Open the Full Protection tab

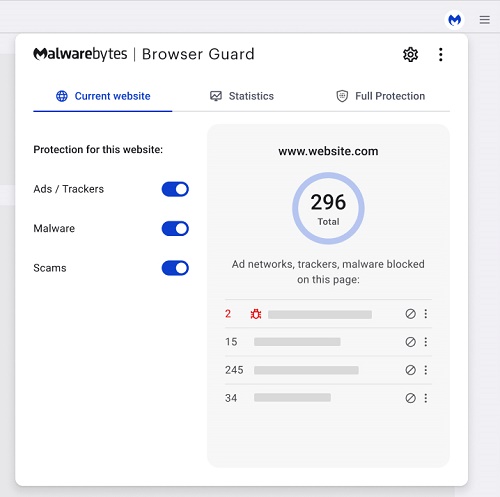coord(380,96)
